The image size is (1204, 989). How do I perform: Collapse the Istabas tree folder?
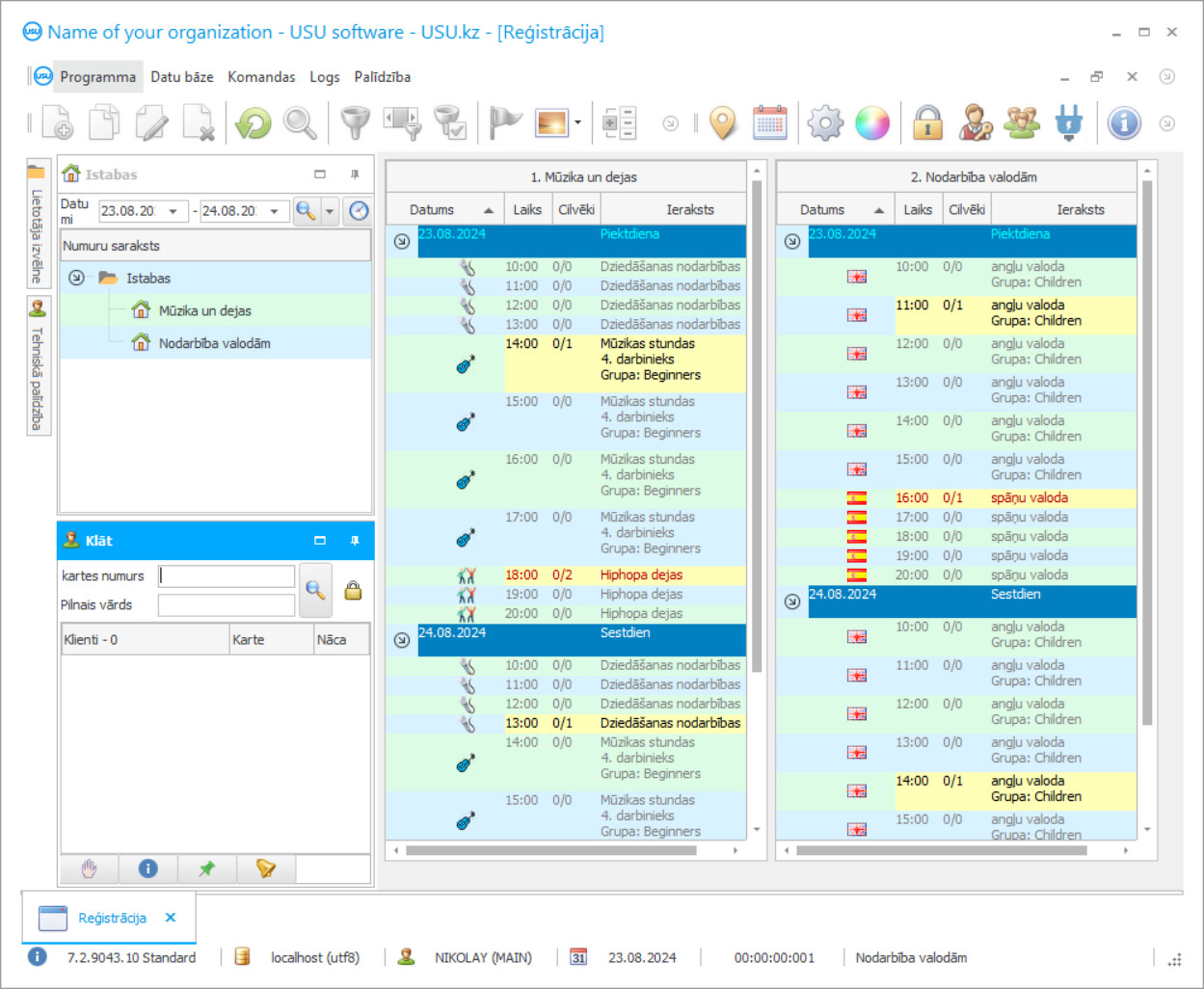pos(76,278)
